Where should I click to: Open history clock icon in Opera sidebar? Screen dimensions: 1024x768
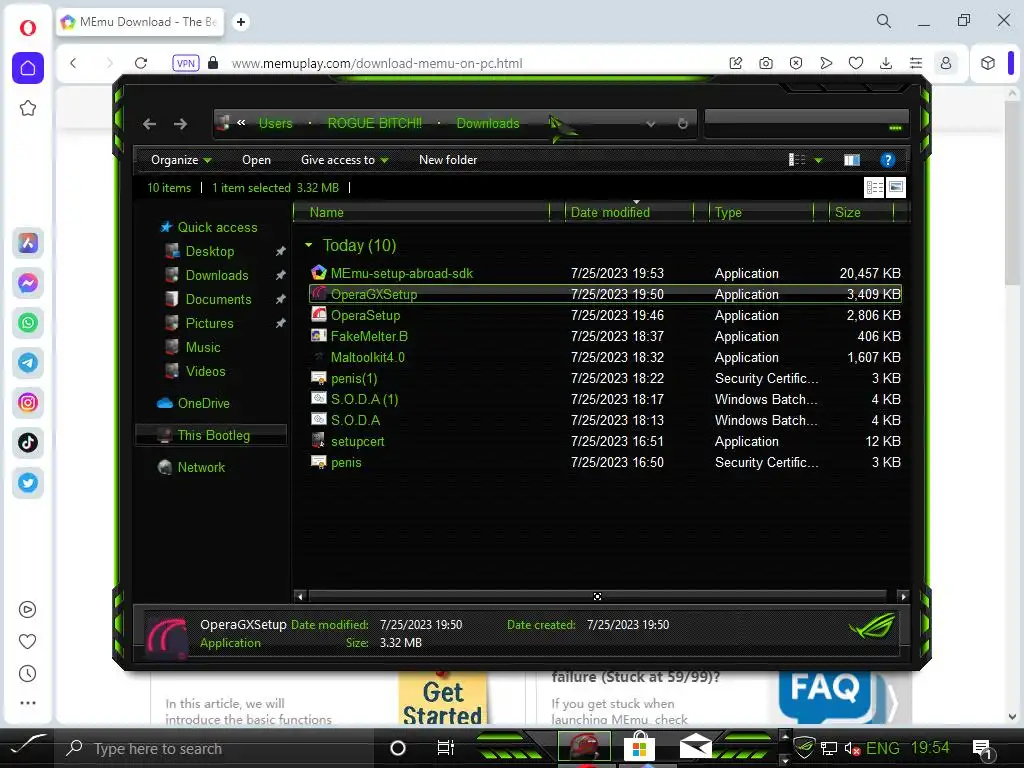(27, 673)
